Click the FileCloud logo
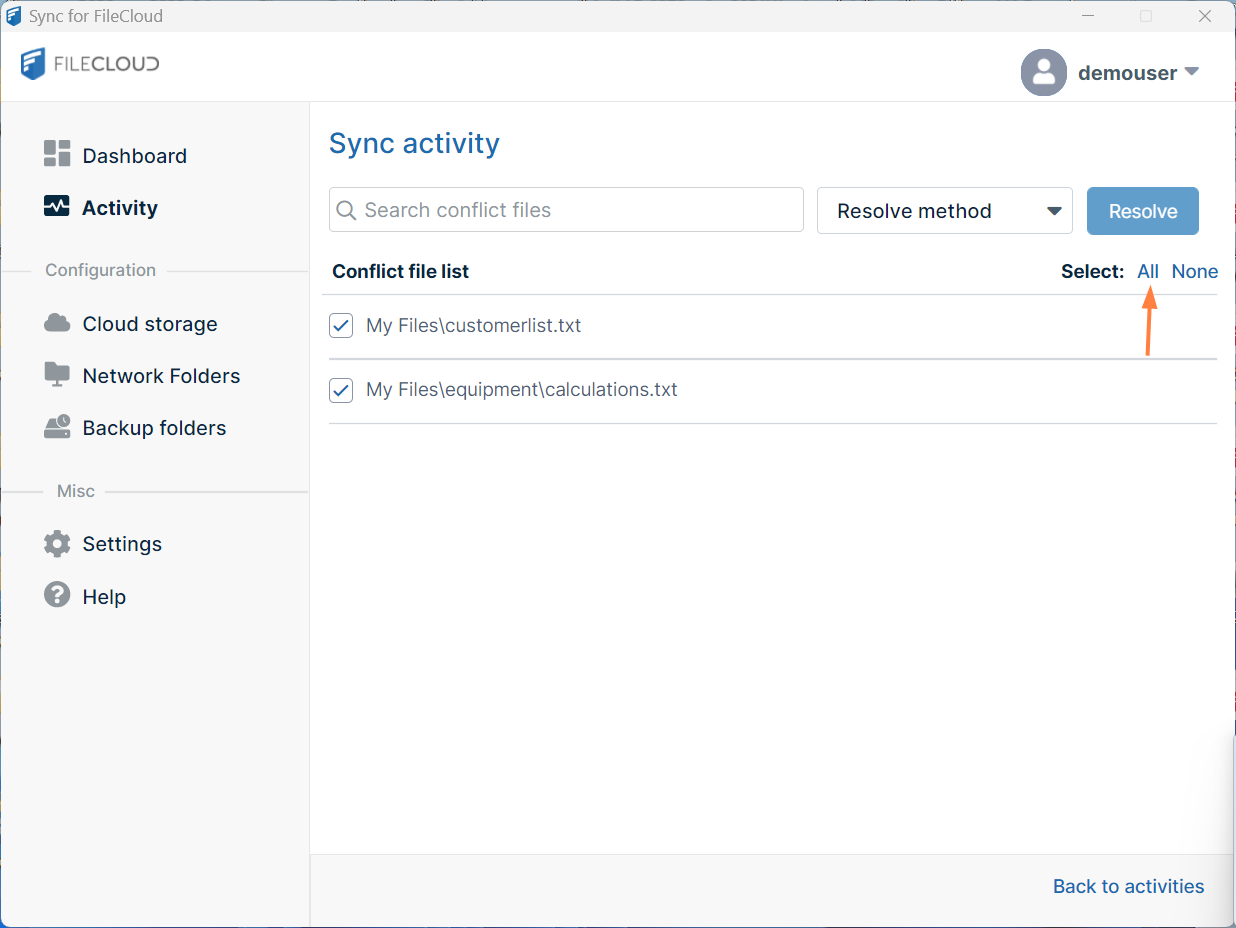 pyautogui.click(x=90, y=64)
